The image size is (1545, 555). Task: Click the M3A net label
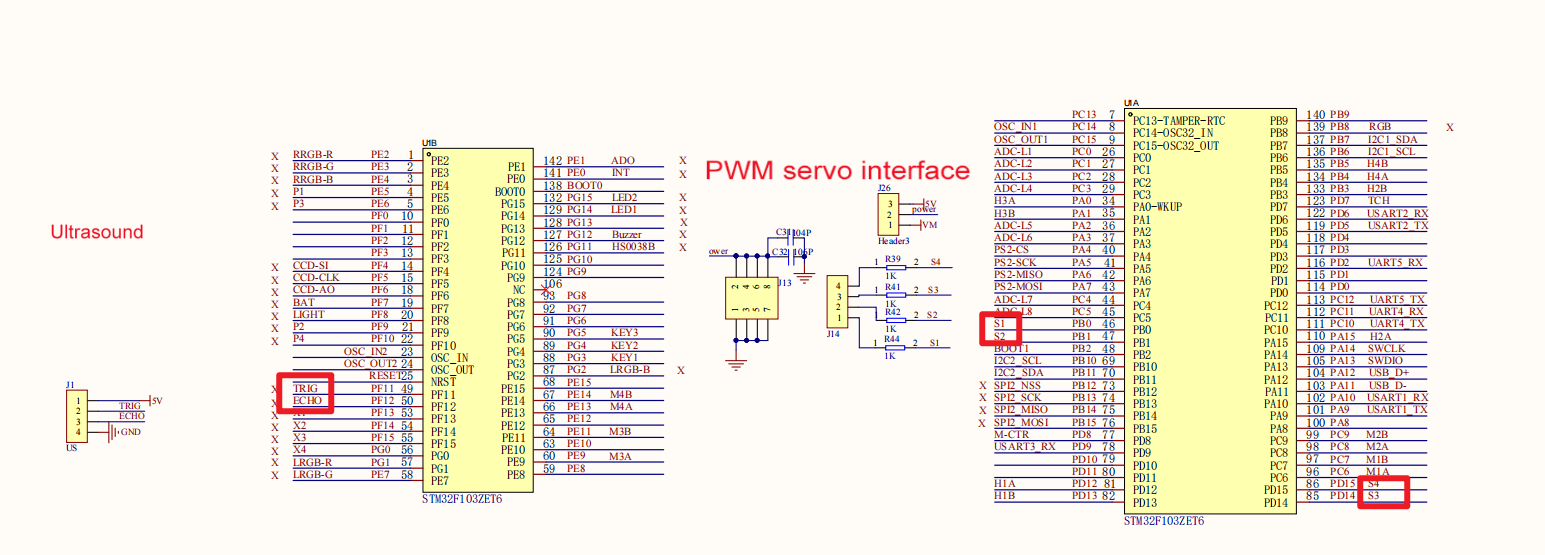tap(621, 456)
